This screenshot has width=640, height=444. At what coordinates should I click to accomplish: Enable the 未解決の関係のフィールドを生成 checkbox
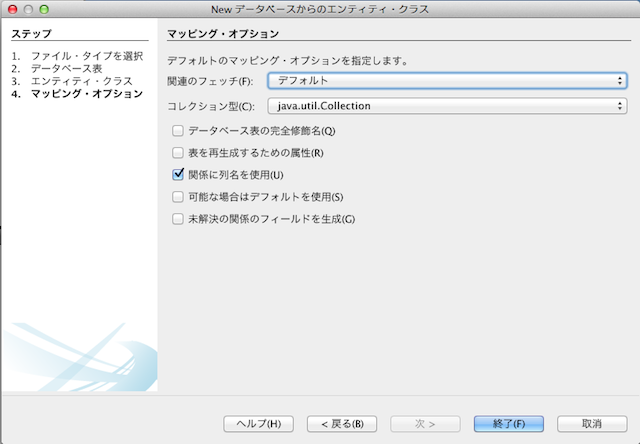(179, 219)
